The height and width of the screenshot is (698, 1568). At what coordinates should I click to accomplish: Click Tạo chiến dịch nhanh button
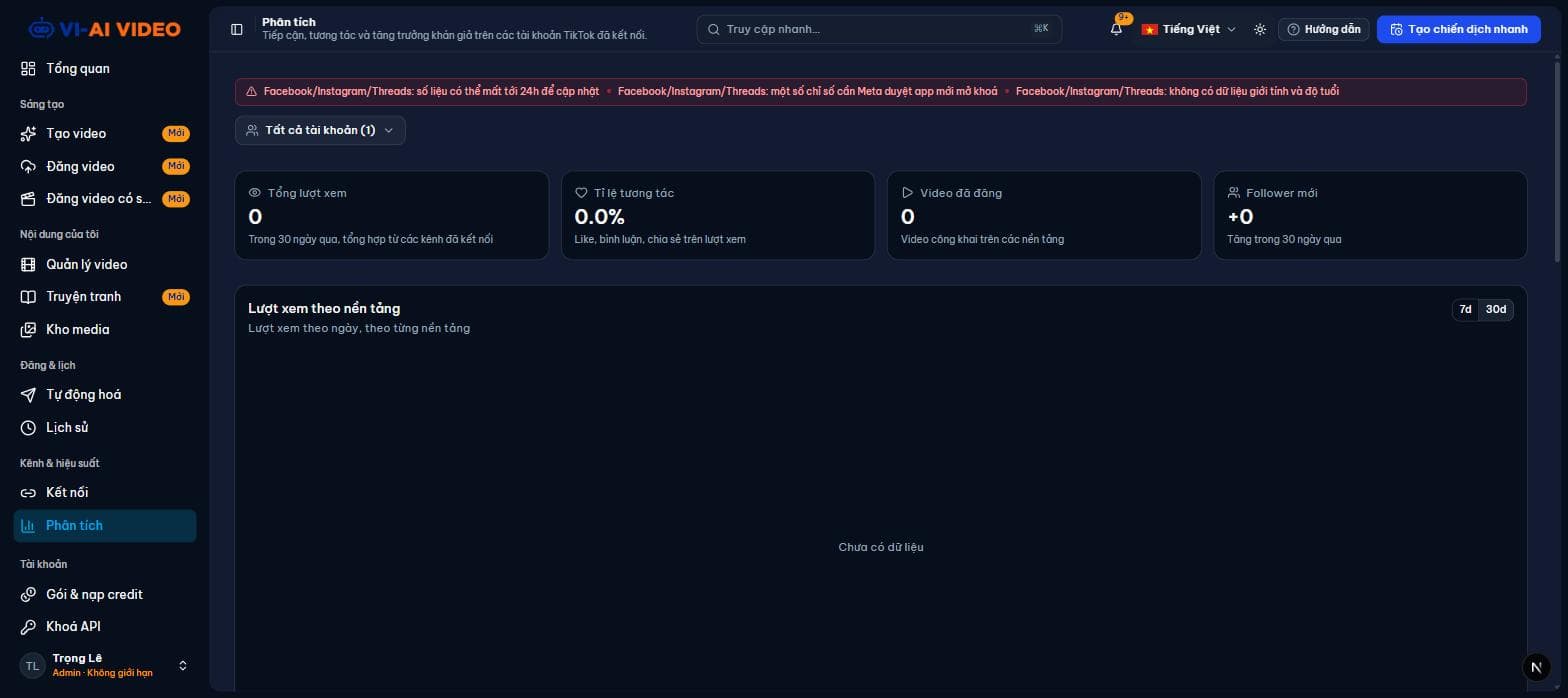pyautogui.click(x=1459, y=29)
